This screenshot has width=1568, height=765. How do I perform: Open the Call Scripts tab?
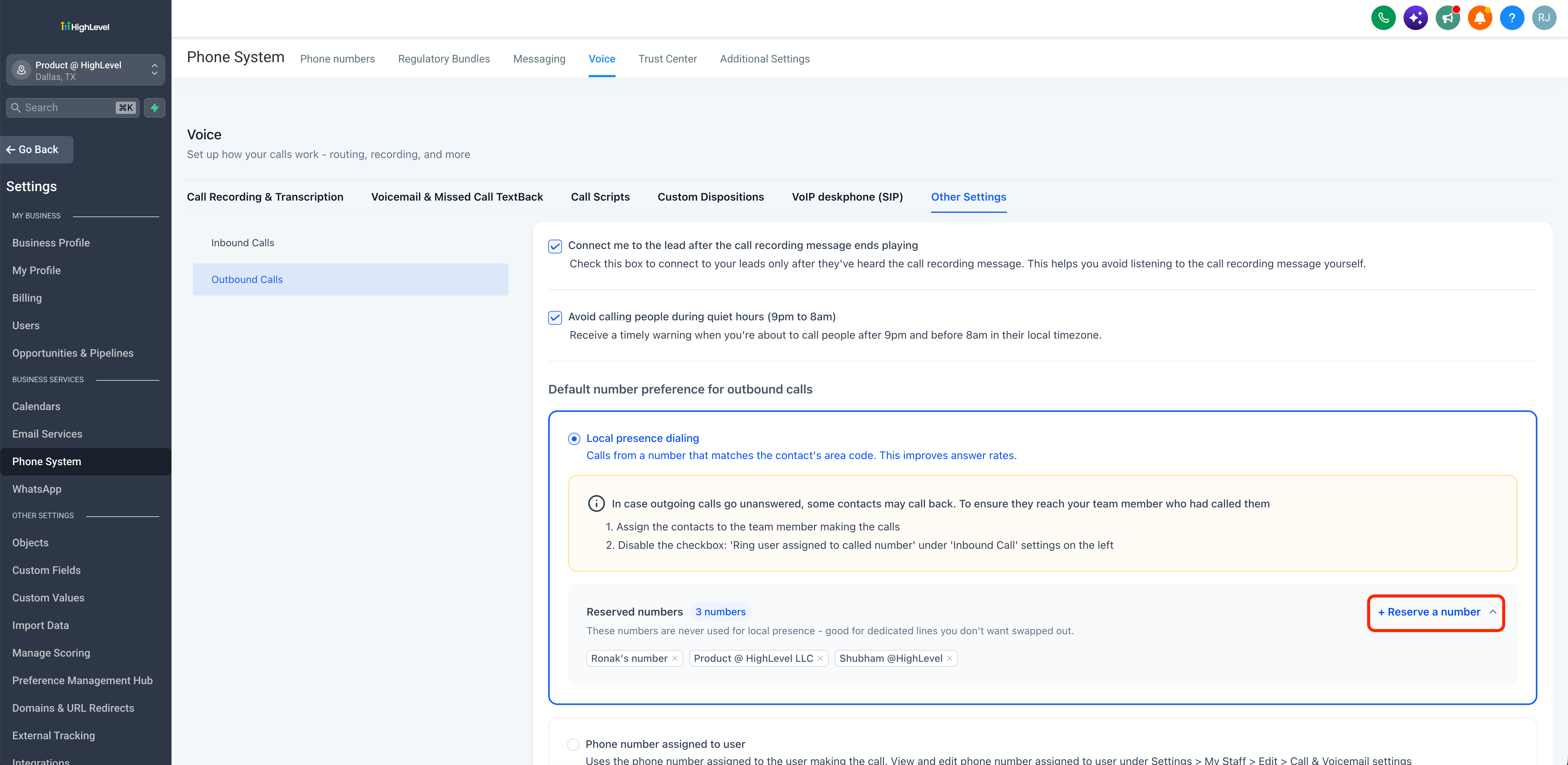pos(600,197)
